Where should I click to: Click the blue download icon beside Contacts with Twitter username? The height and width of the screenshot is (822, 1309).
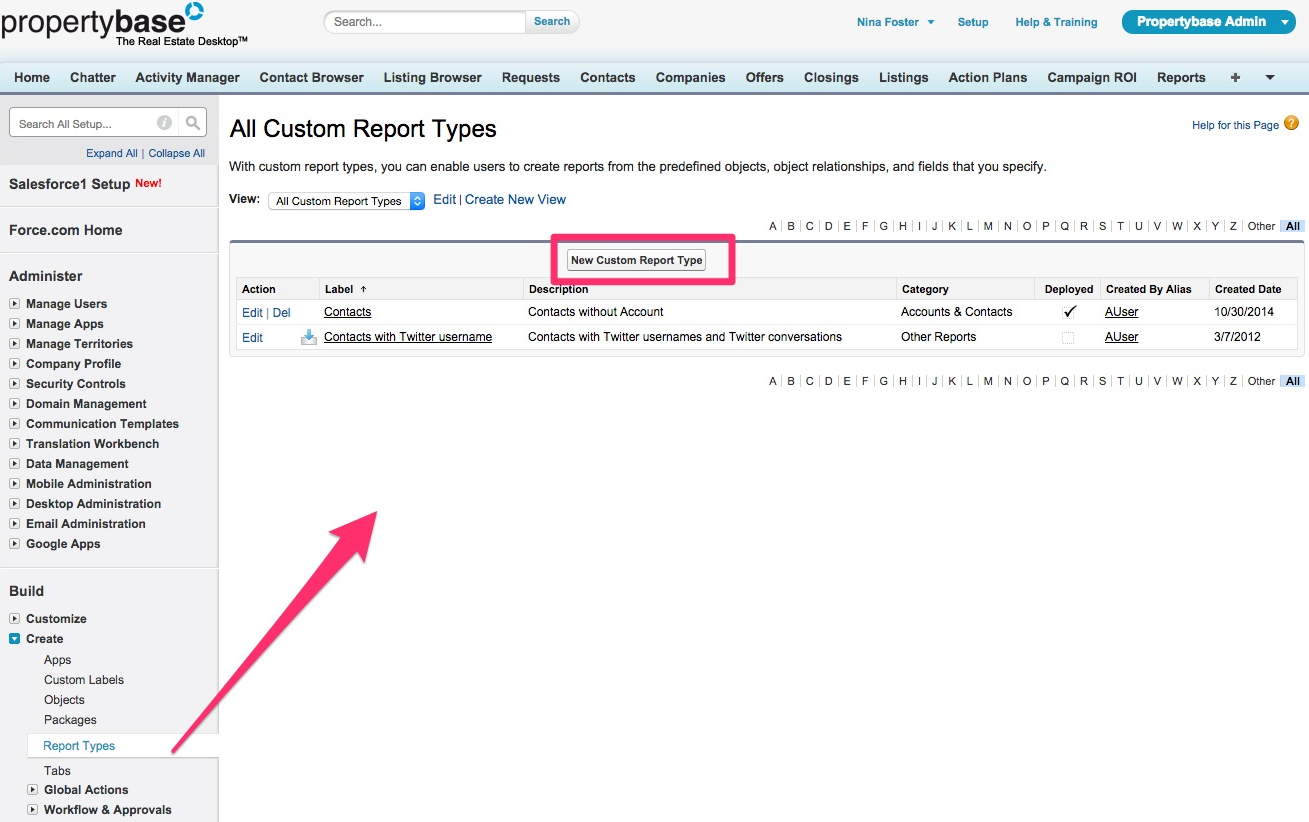click(309, 337)
